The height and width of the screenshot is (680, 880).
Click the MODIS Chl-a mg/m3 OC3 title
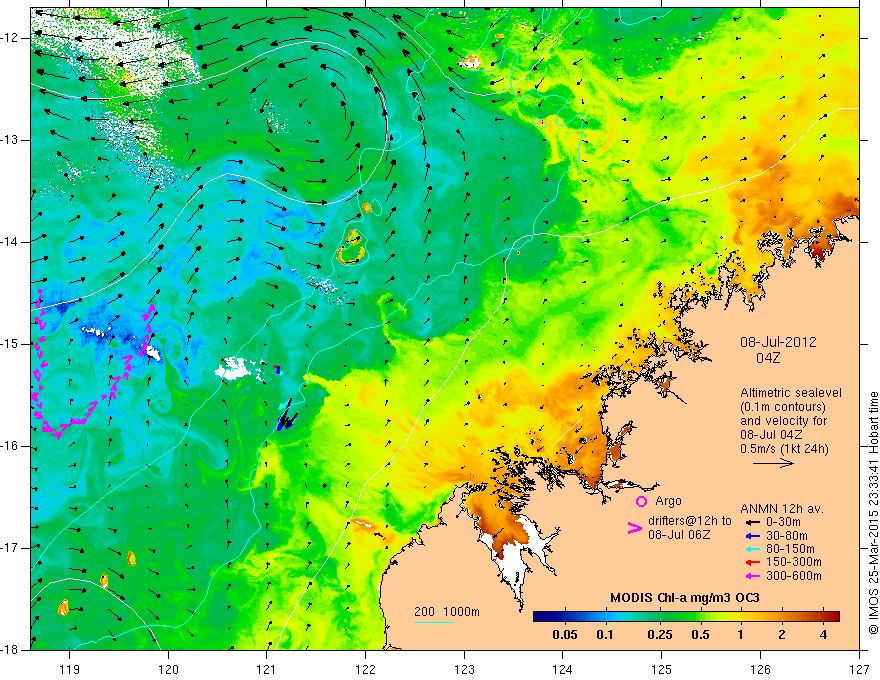685,598
